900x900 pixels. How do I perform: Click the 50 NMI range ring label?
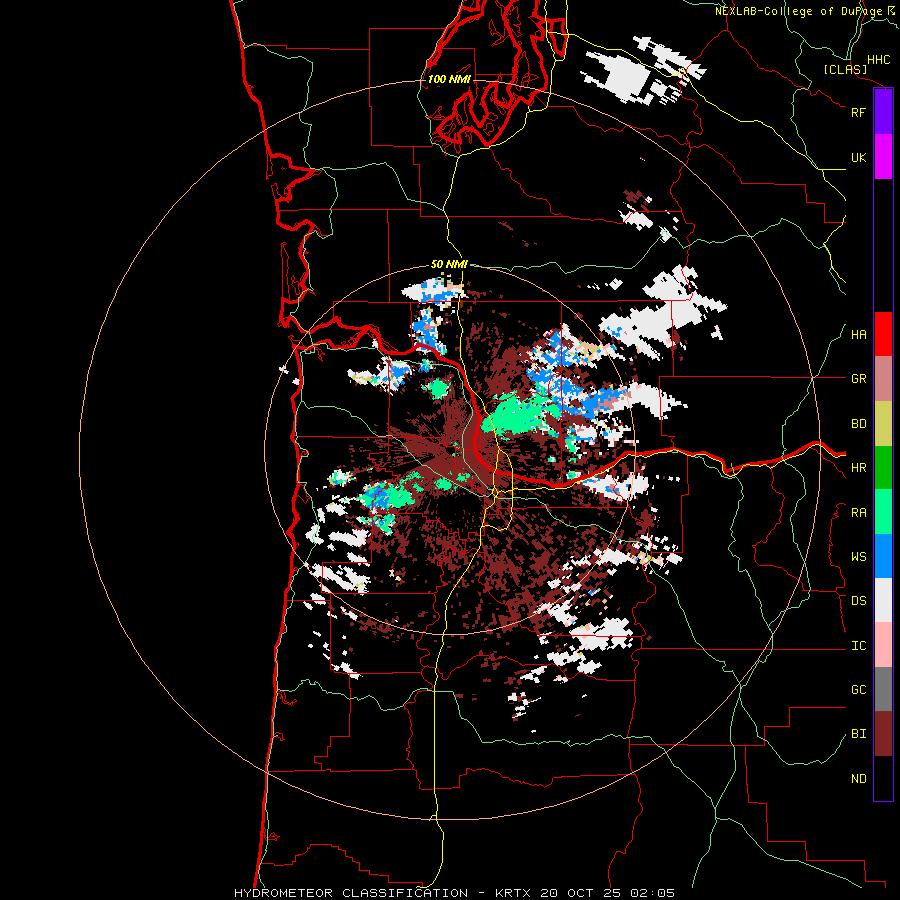coord(449,264)
